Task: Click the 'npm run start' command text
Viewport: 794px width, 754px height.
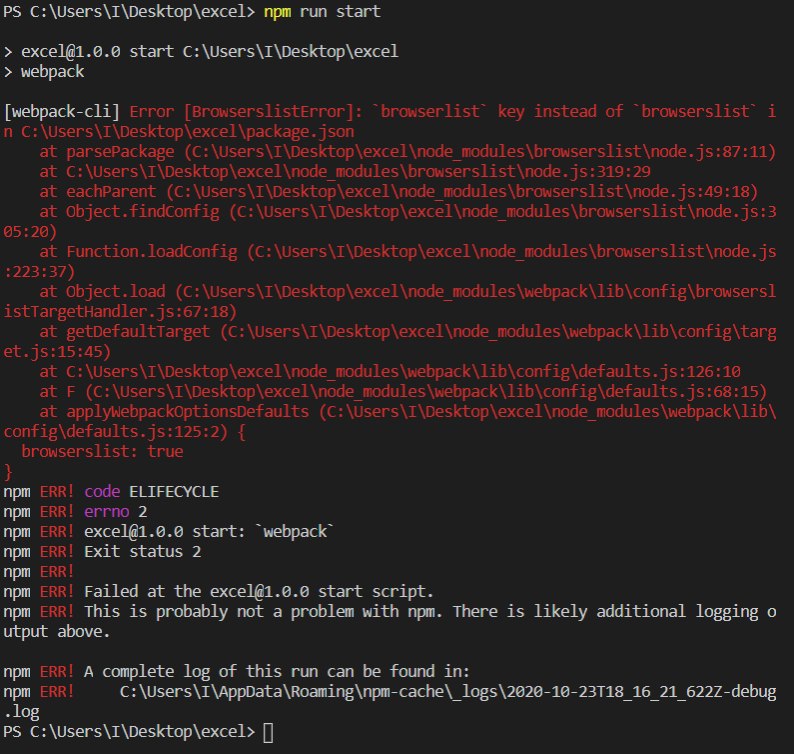Action: click(322, 11)
